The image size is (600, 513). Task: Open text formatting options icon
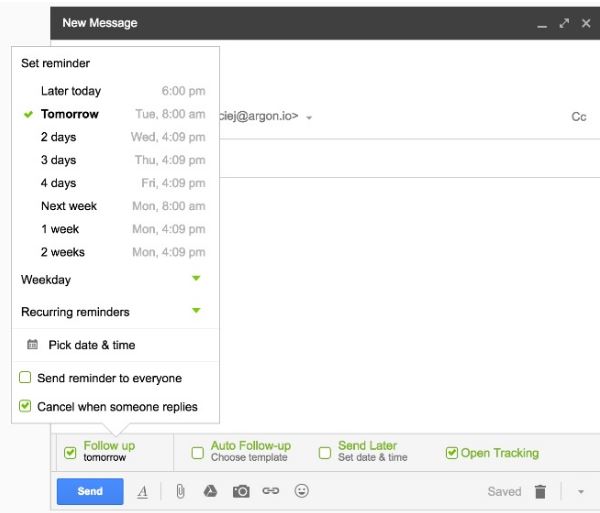coord(142,491)
